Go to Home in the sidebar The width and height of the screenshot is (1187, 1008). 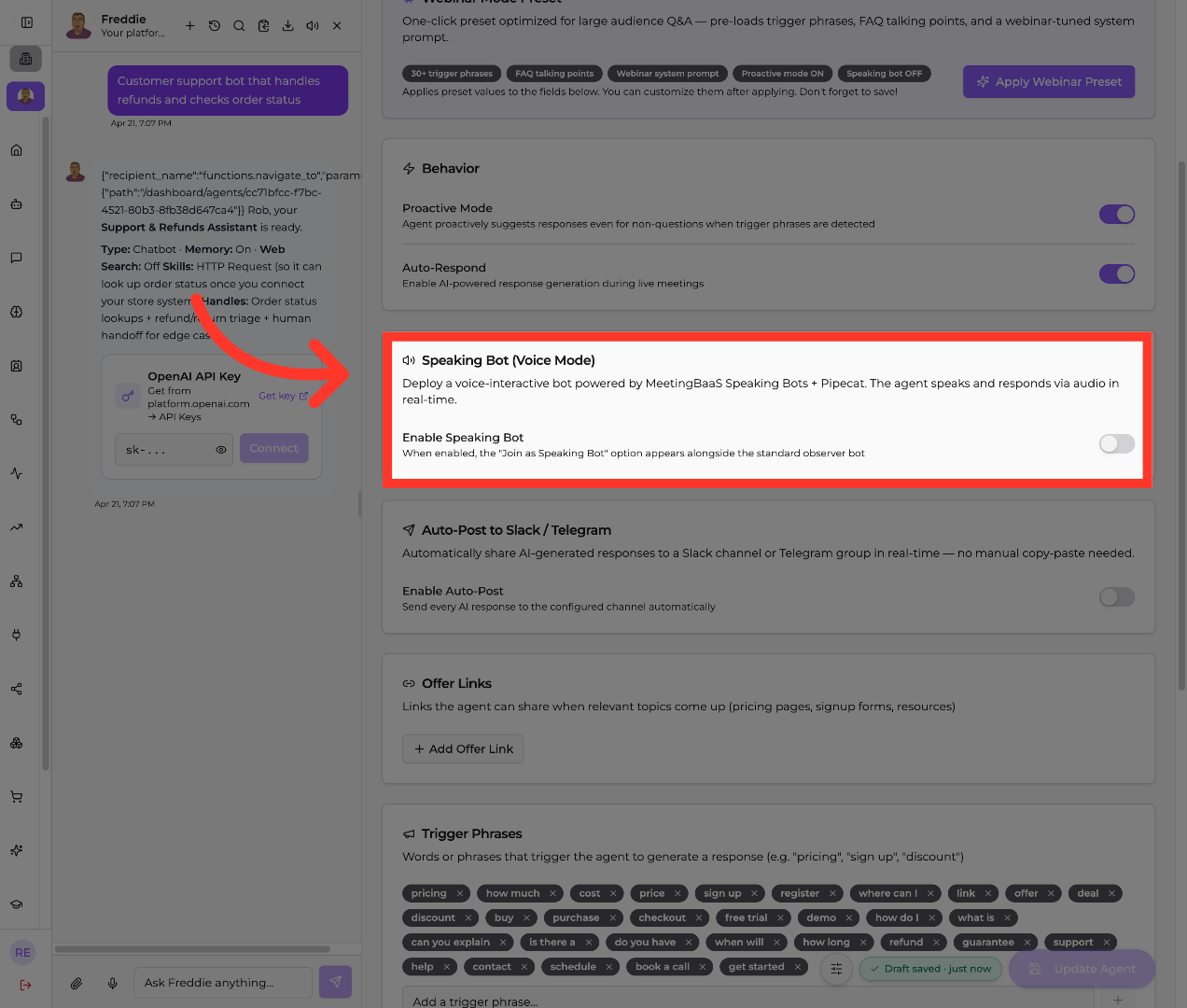point(17,150)
